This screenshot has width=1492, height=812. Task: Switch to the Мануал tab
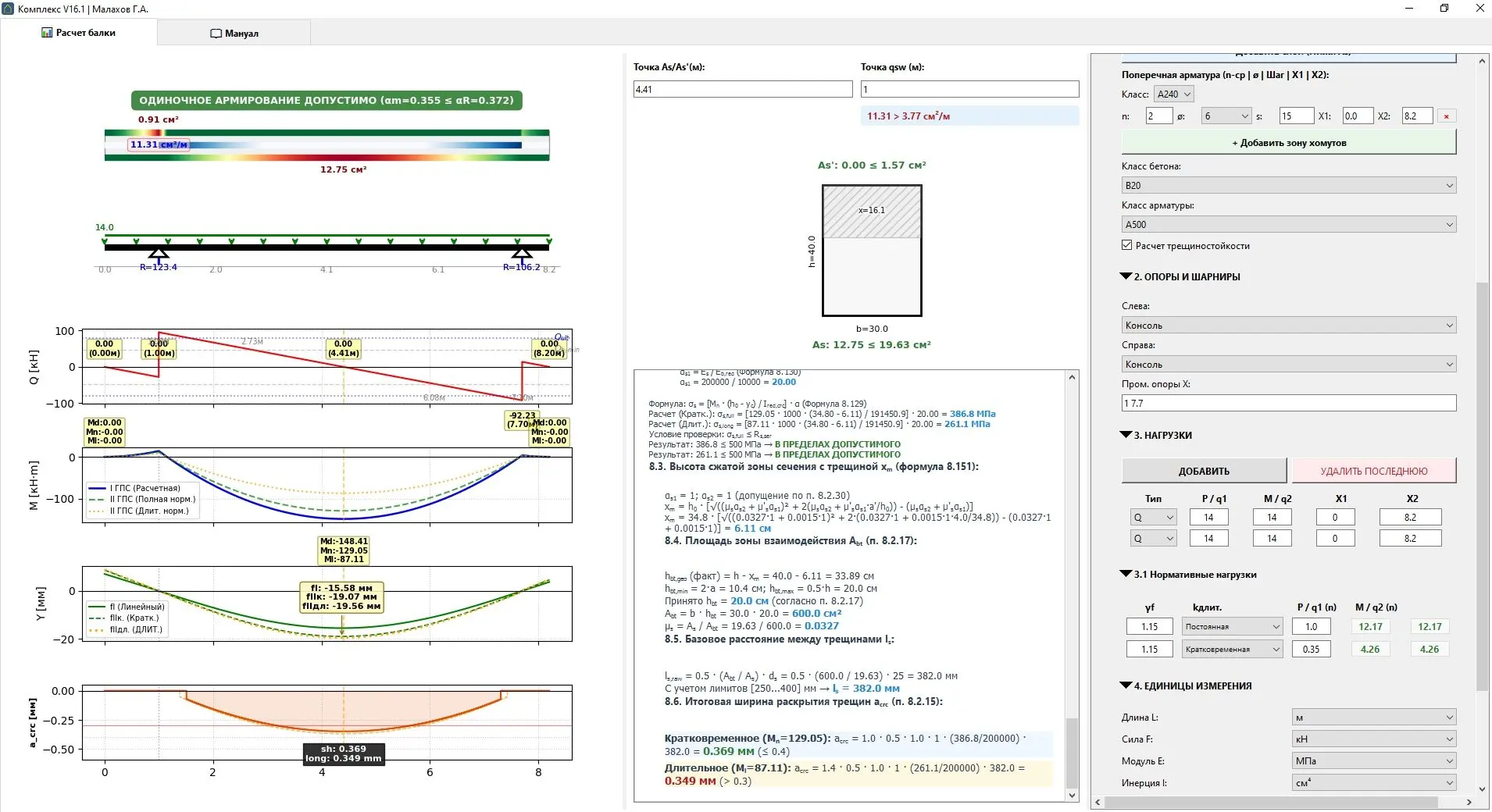(234, 34)
